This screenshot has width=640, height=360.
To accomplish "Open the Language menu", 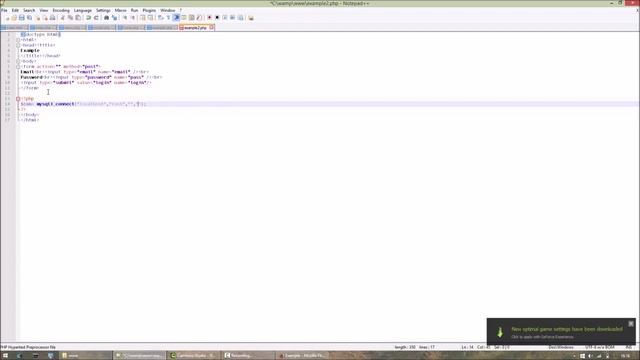I will click(x=83, y=10).
